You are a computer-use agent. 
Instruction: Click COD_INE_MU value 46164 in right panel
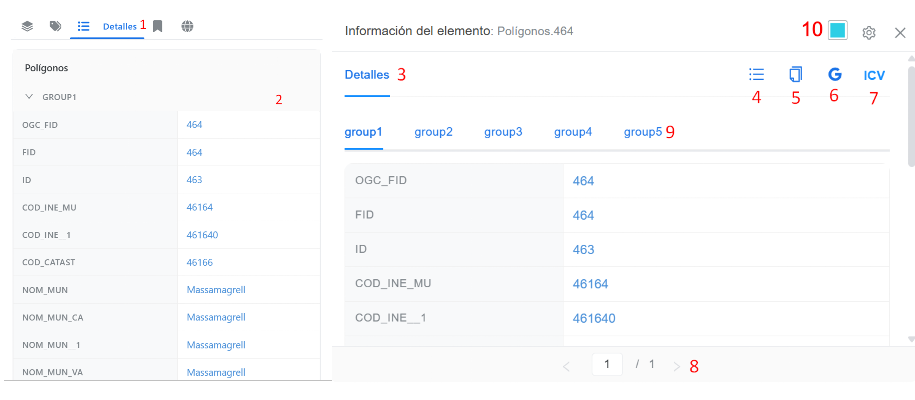coord(591,284)
